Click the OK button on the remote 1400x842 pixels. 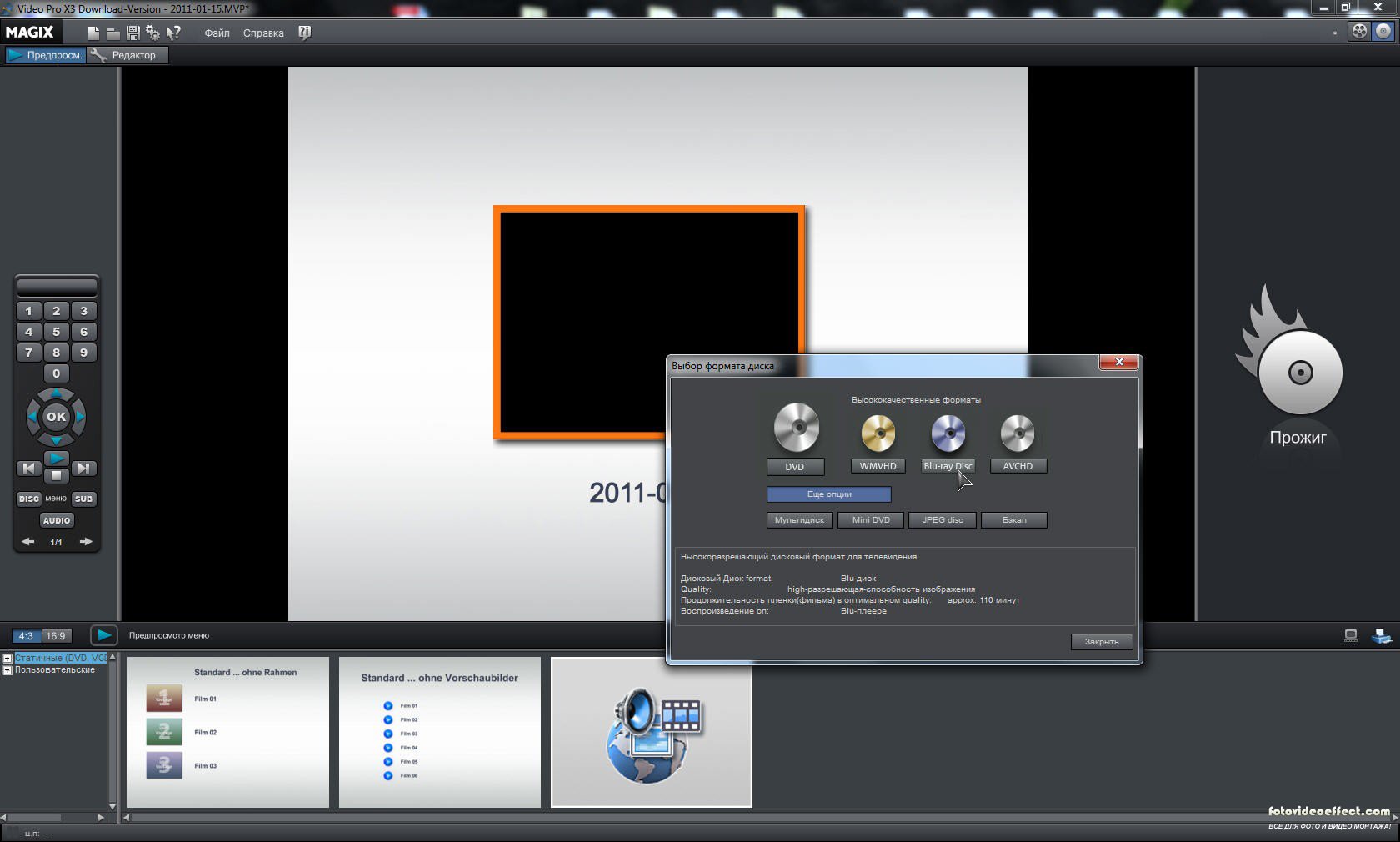tap(56, 416)
